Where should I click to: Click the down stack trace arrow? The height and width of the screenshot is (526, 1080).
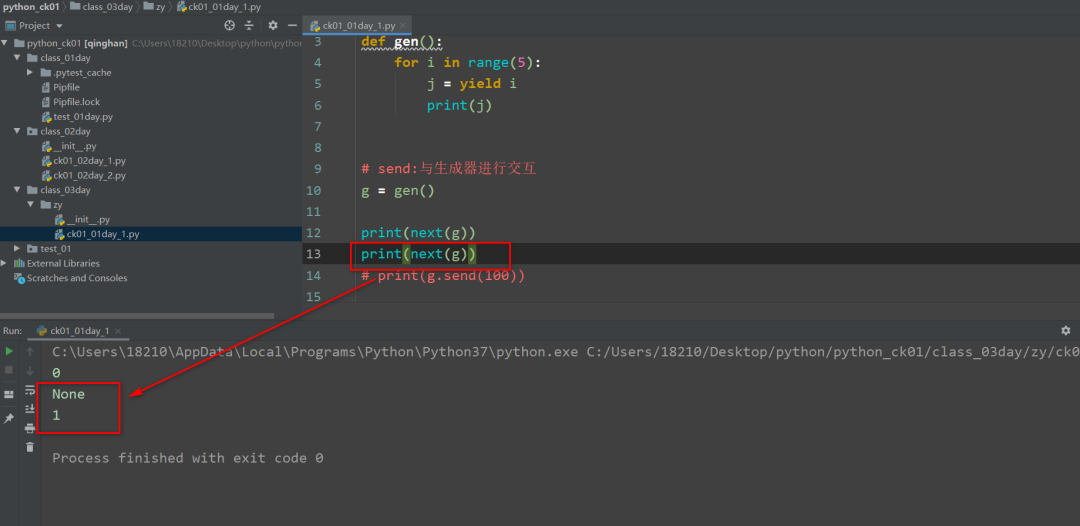pyautogui.click(x=30, y=370)
